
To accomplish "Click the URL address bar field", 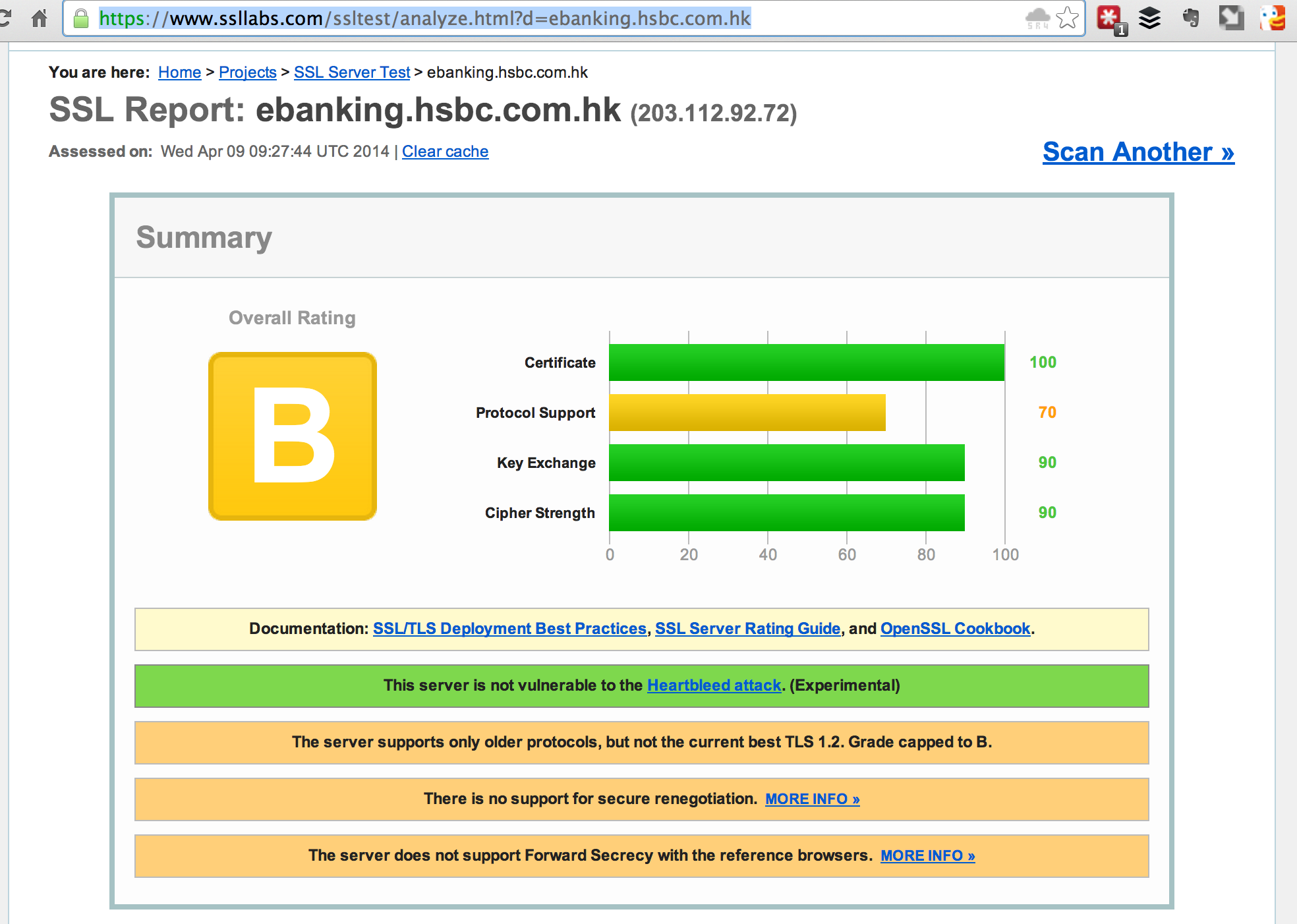I will click(x=560, y=18).
